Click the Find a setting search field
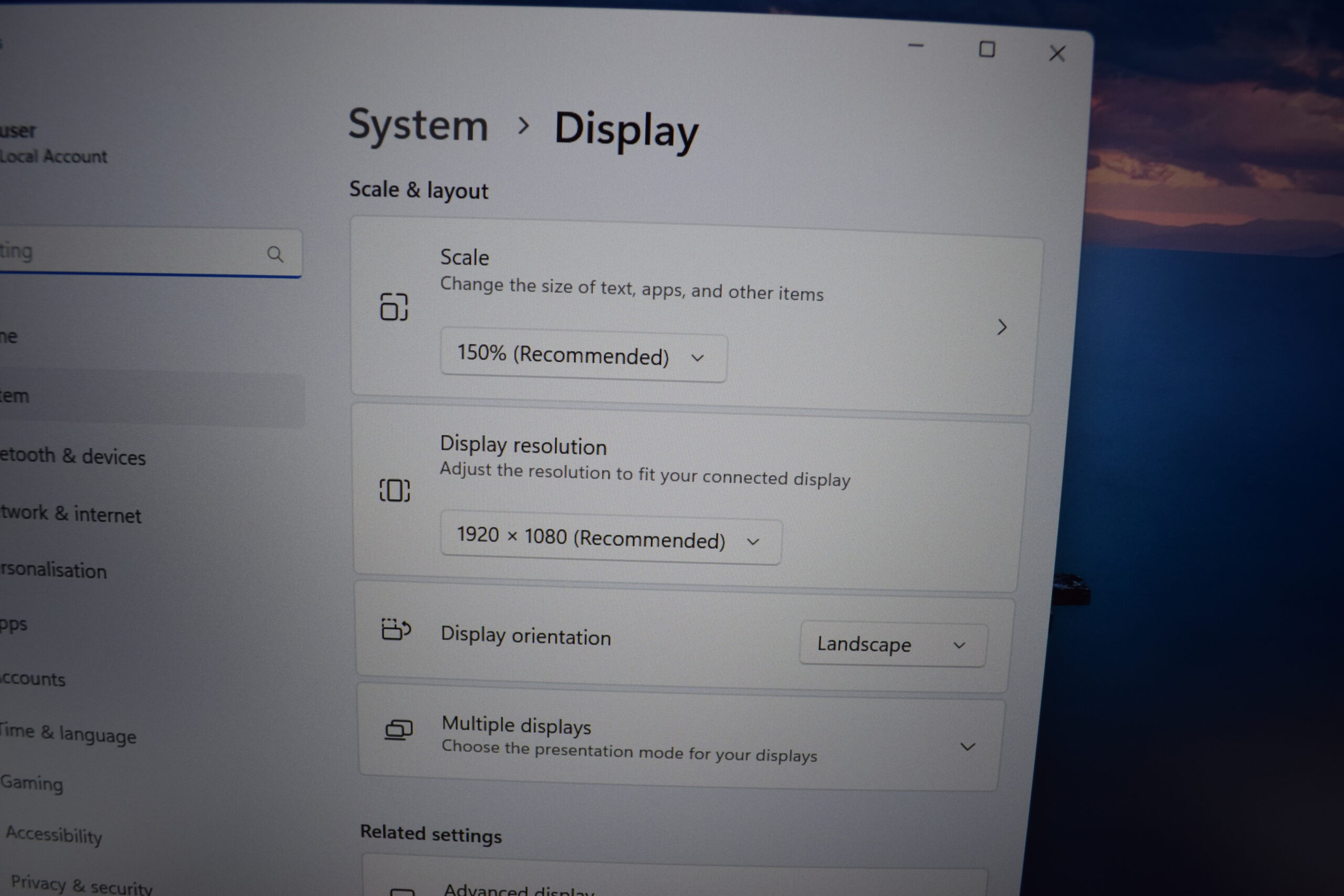 coord(151,252)
